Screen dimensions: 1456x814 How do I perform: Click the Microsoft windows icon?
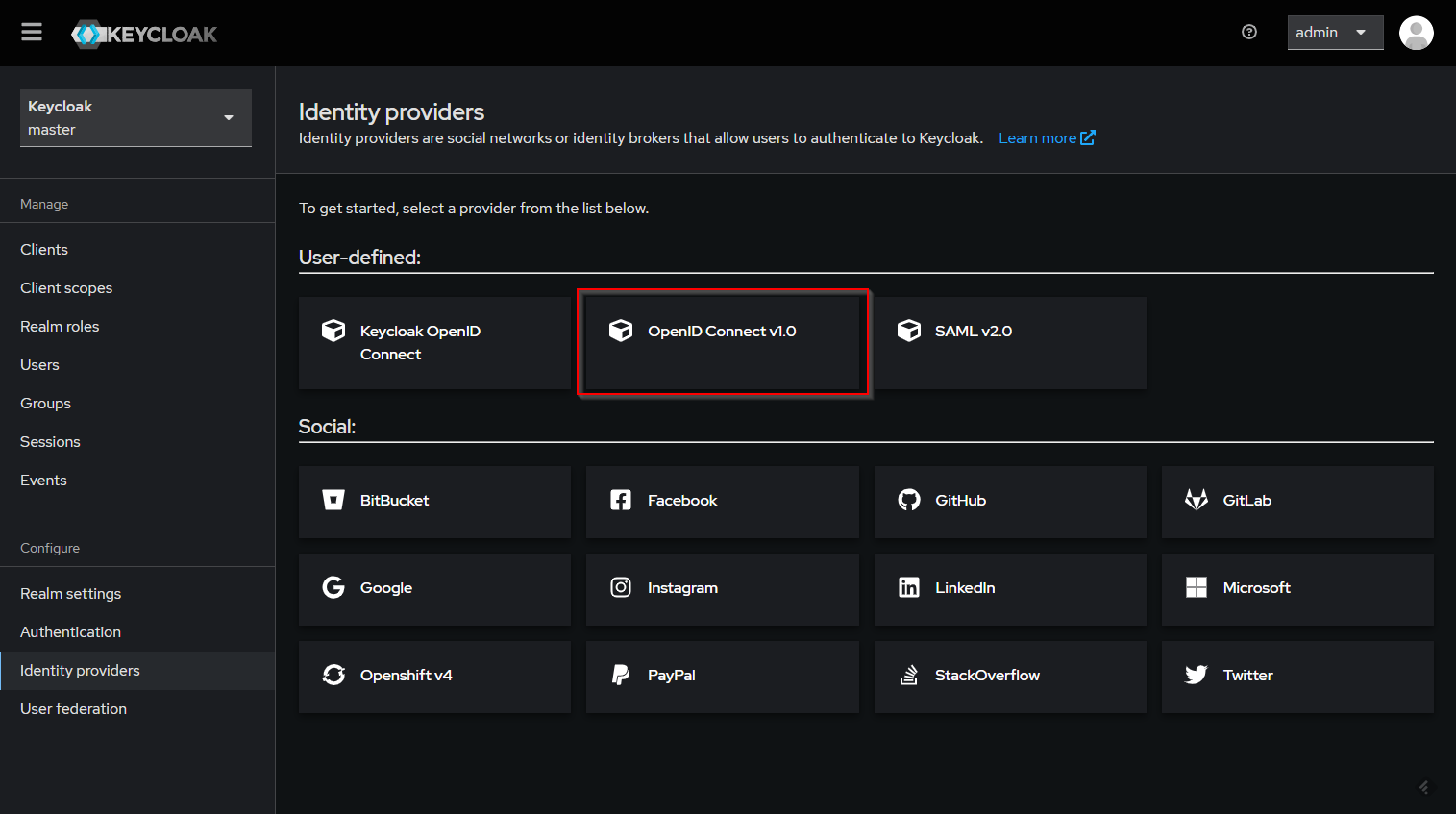point(1197,587)
